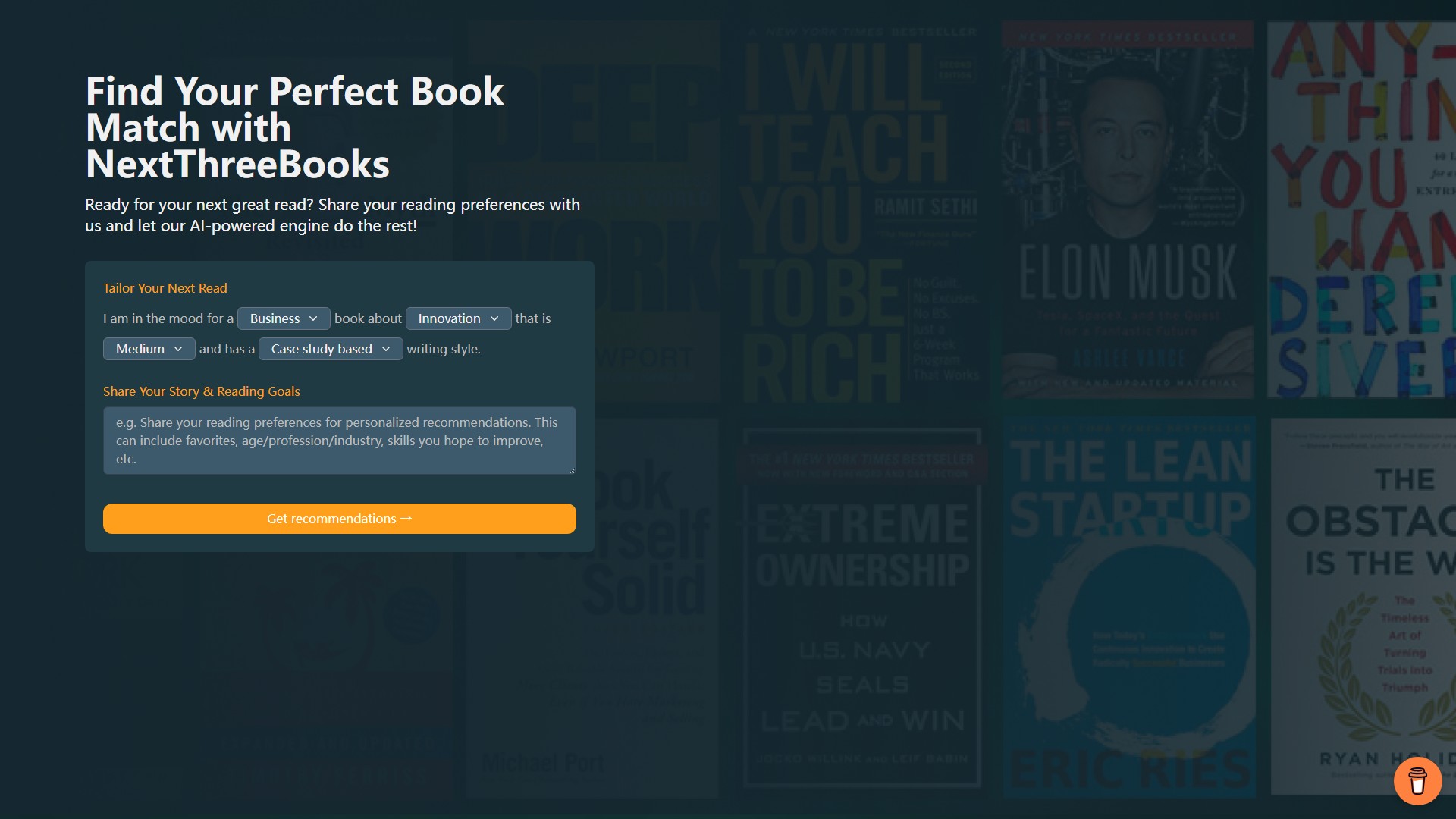Open the Case study based style dropdown
Viewport: 1456px width, 819px height.
coord(330,349)
